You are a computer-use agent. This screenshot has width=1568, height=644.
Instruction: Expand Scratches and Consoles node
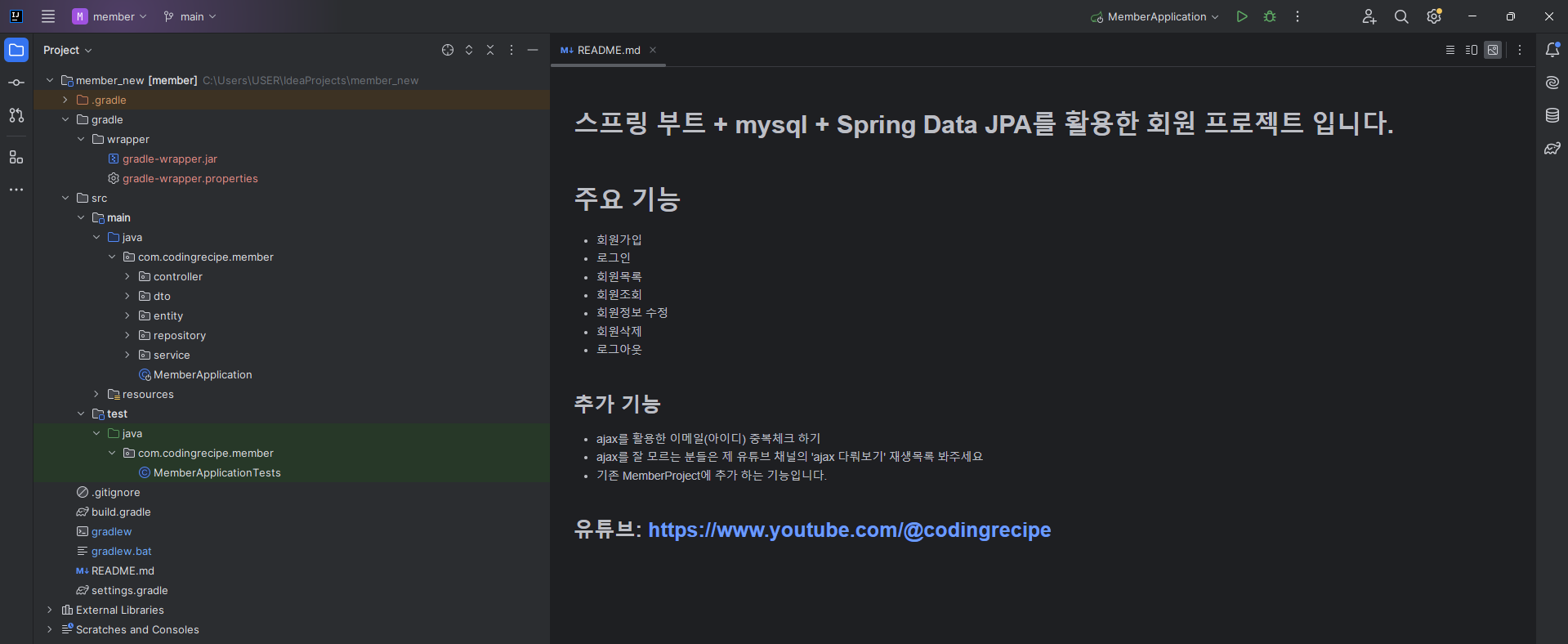(50, 629)
